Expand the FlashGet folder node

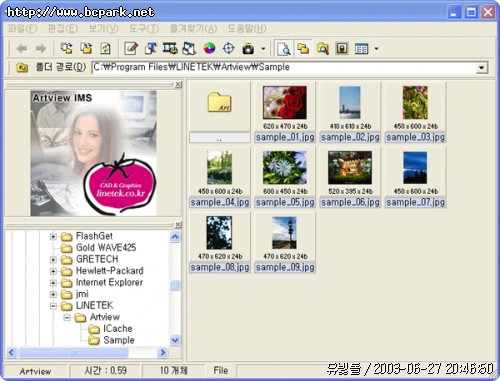coord(53,237)
